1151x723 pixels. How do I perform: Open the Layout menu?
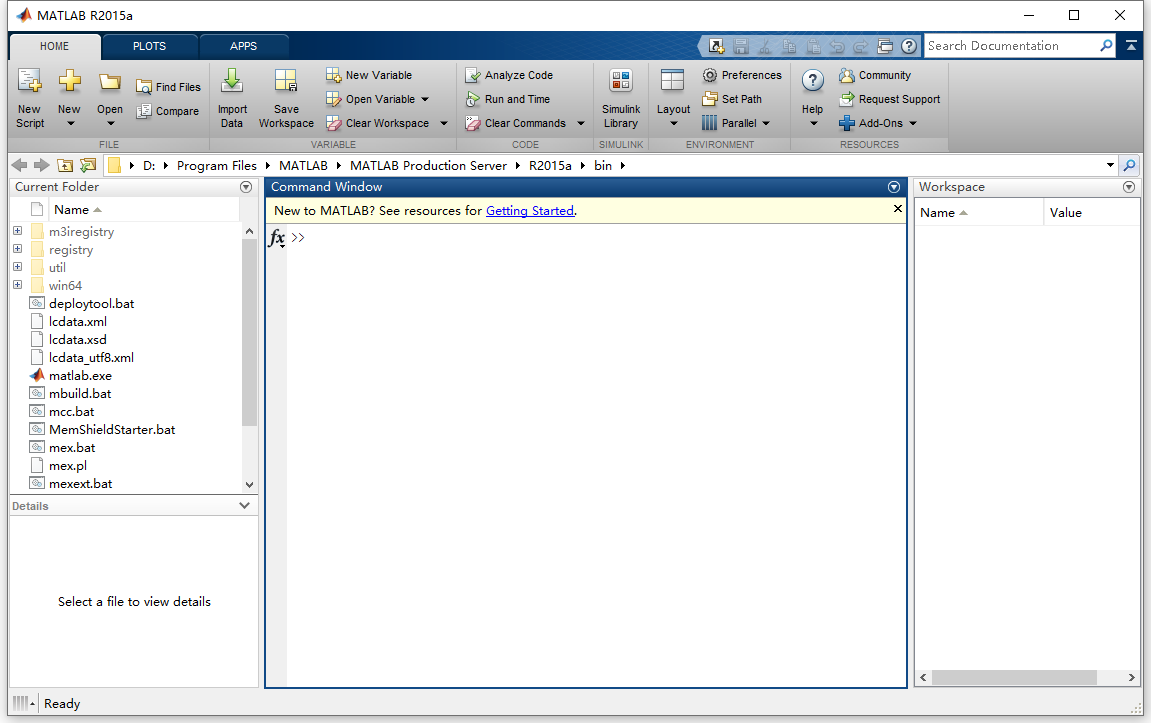point(673,98)
